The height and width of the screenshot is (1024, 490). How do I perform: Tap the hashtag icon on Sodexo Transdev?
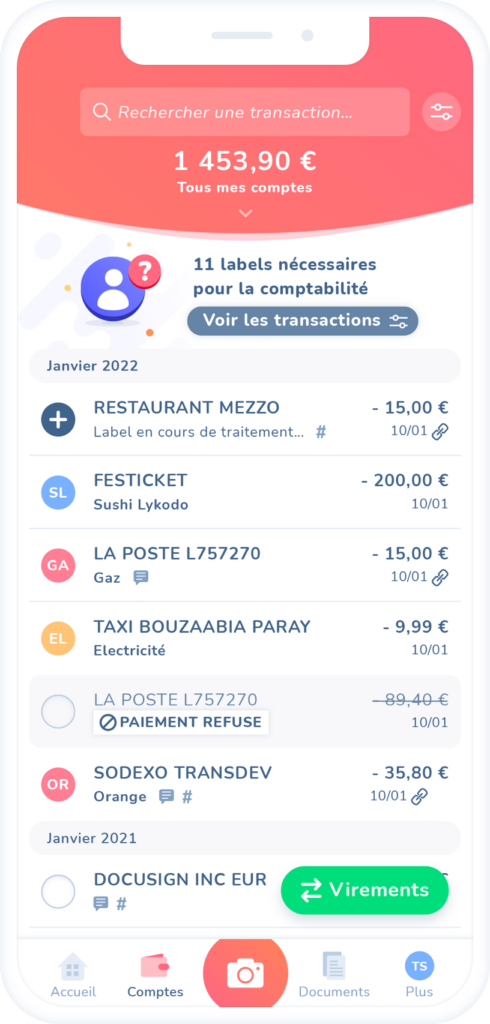pyautogui.click(x=187, y=797)
